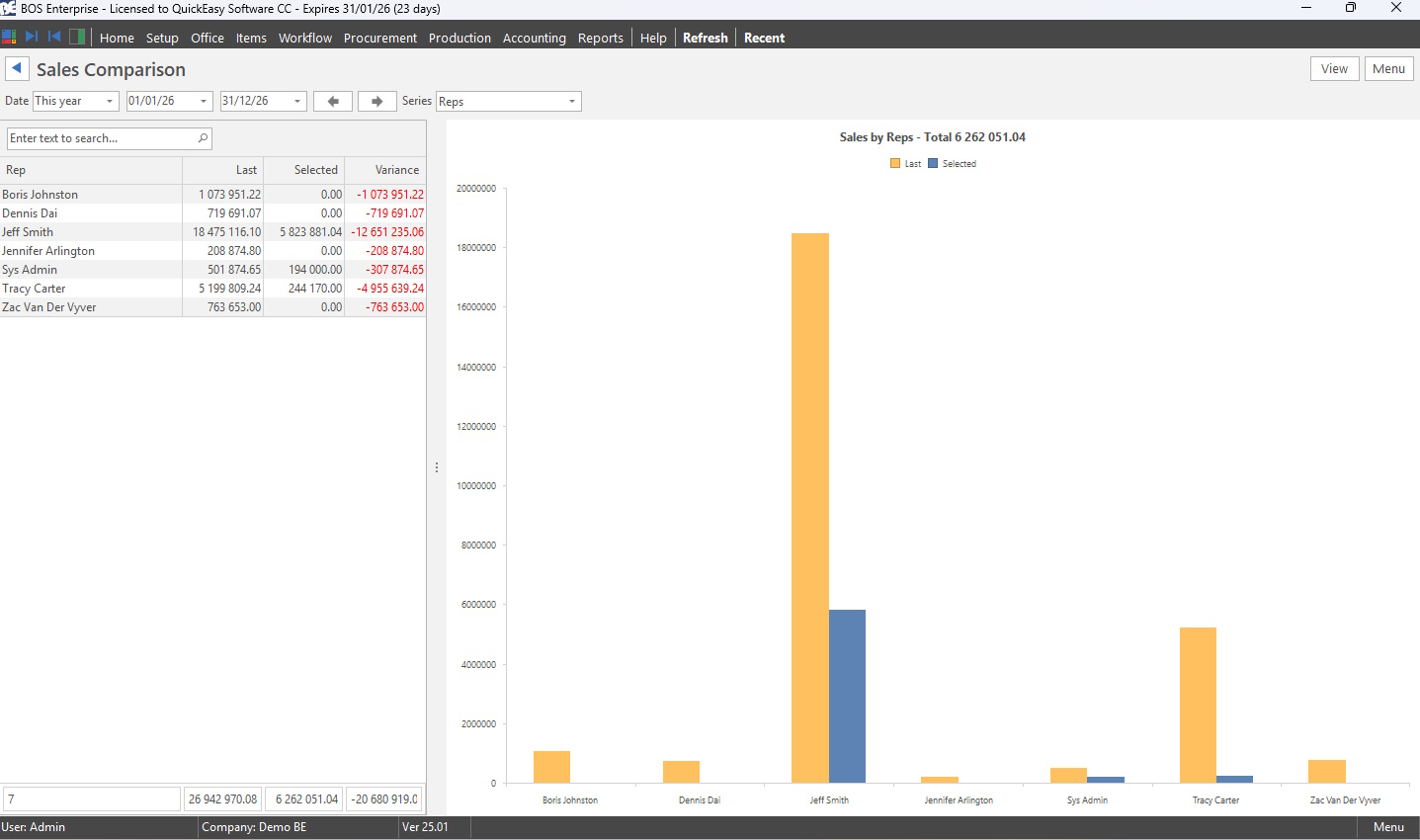
Task: Click the colored grid icon in toolbar
Action: pyautogui.click(x=9, y=37)
